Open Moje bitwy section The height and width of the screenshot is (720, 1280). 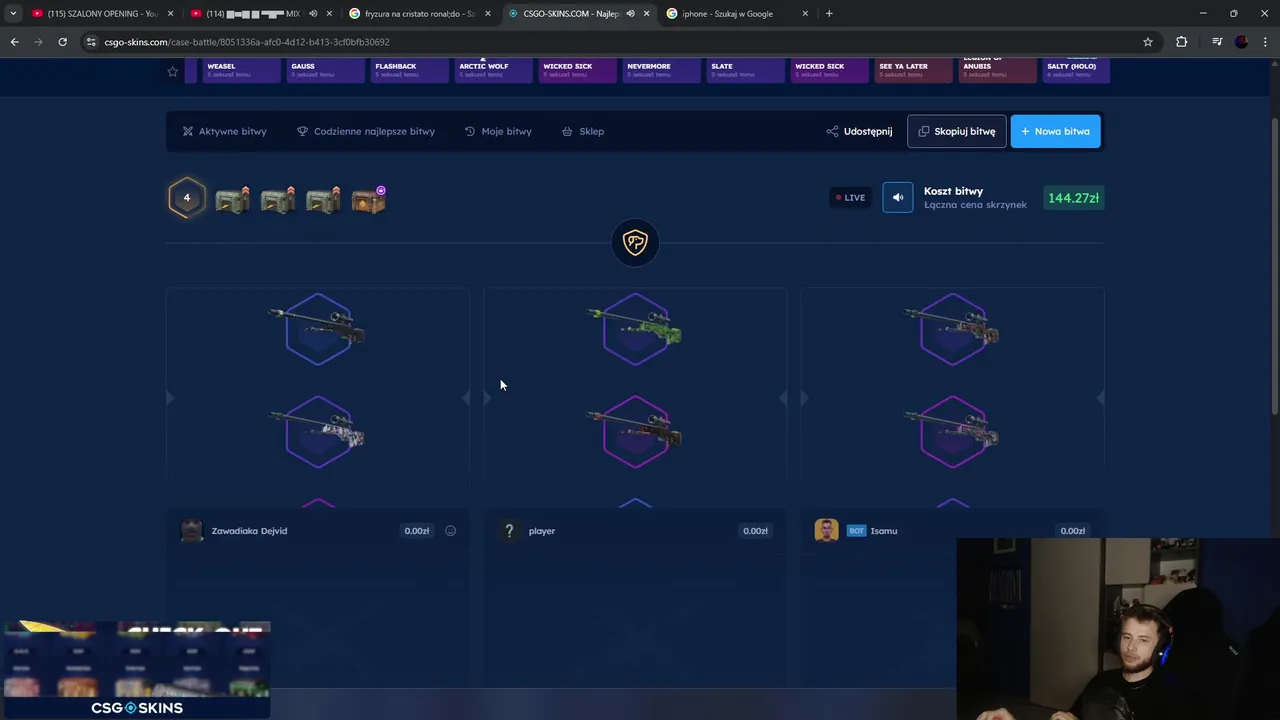click(498, 131)
